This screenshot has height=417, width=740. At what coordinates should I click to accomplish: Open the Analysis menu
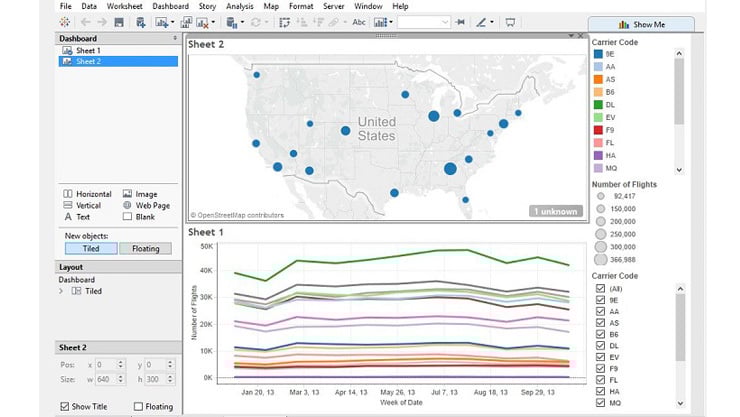(x=240, y=6)
